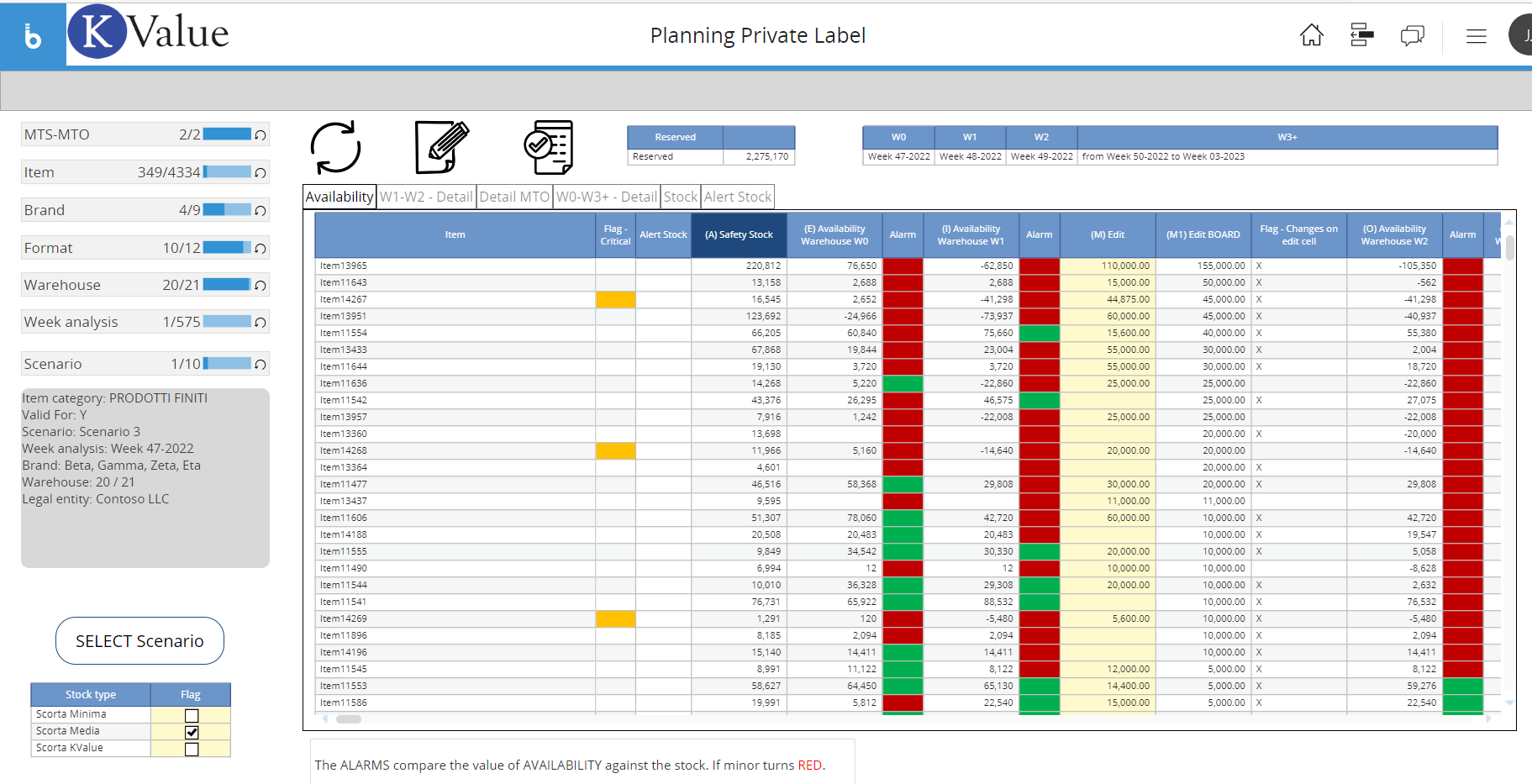The width and height of the screenshot is (1532, 784).
Task: Uncheck the Scorta Media checkbox
Action: coord(192,732)
